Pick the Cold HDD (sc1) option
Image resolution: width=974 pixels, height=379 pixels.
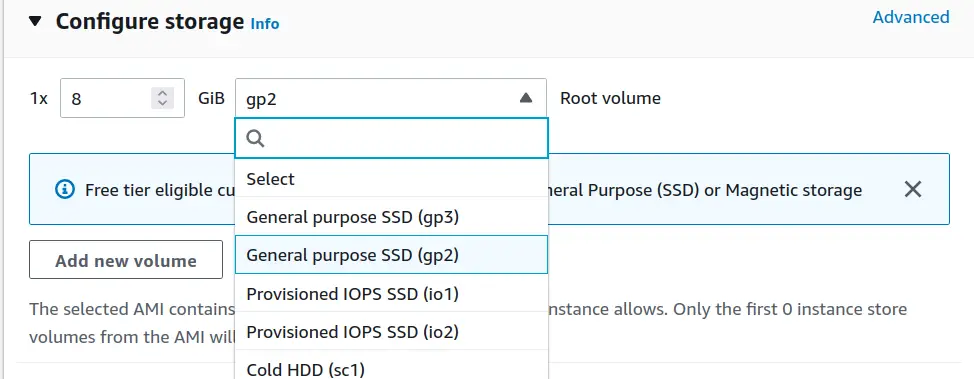point(391,369)
